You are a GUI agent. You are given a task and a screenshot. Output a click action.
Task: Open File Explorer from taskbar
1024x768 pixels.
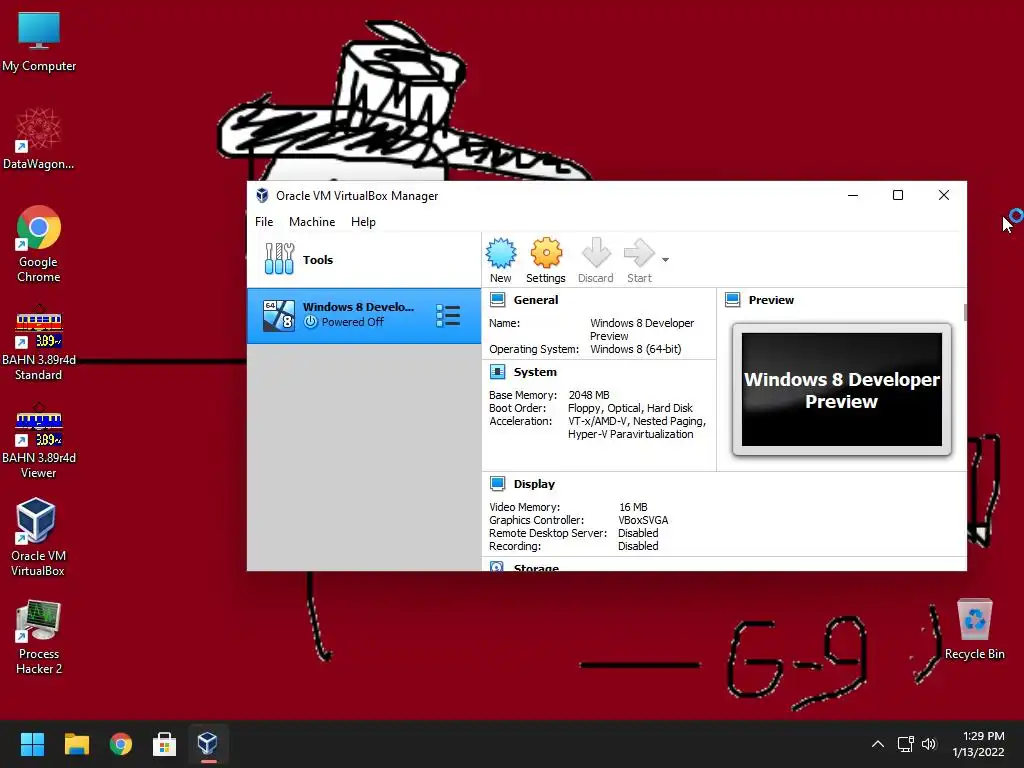click(x=76, y=744)
